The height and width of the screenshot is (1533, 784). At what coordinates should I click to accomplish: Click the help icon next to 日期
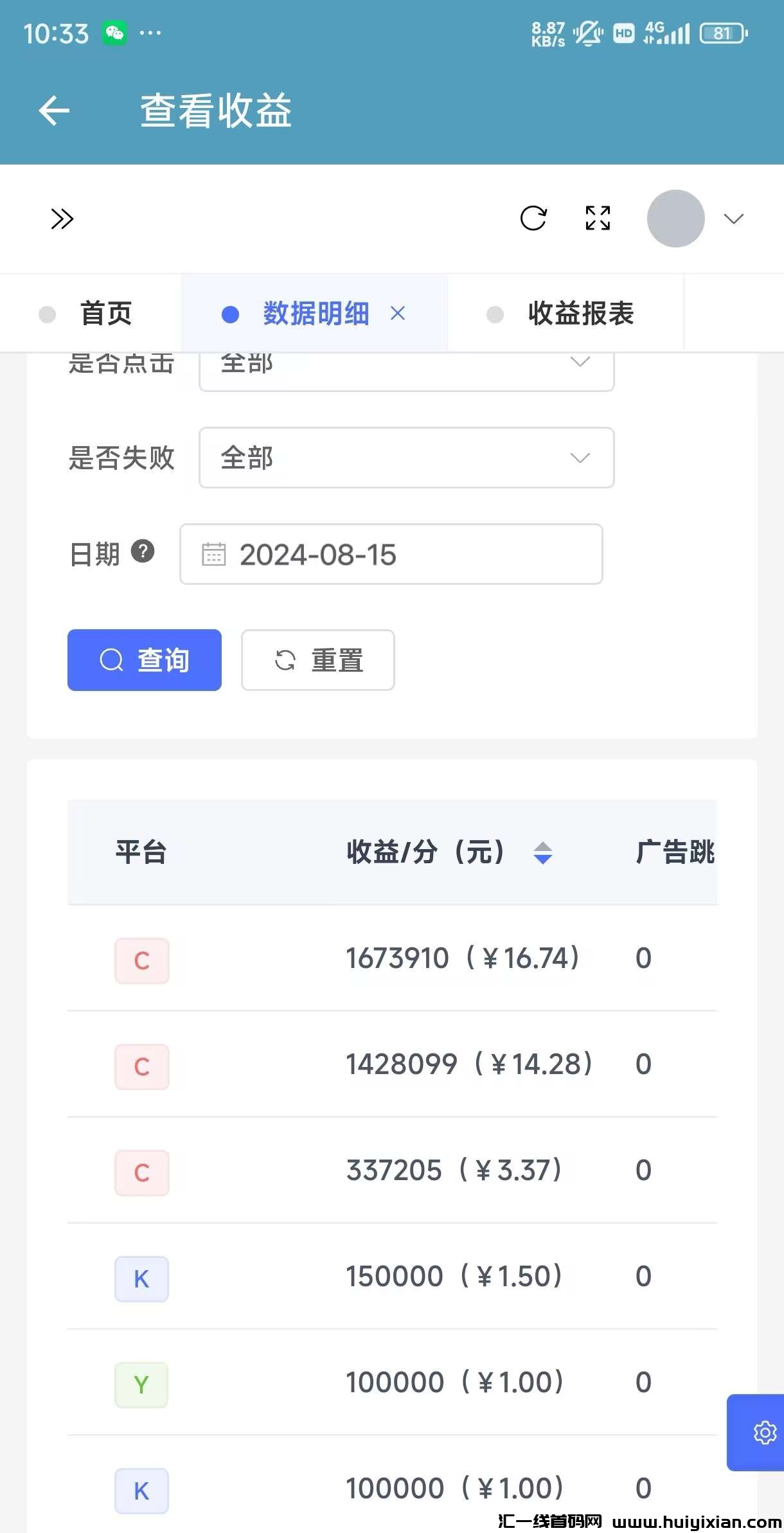[x=143, y=551]
